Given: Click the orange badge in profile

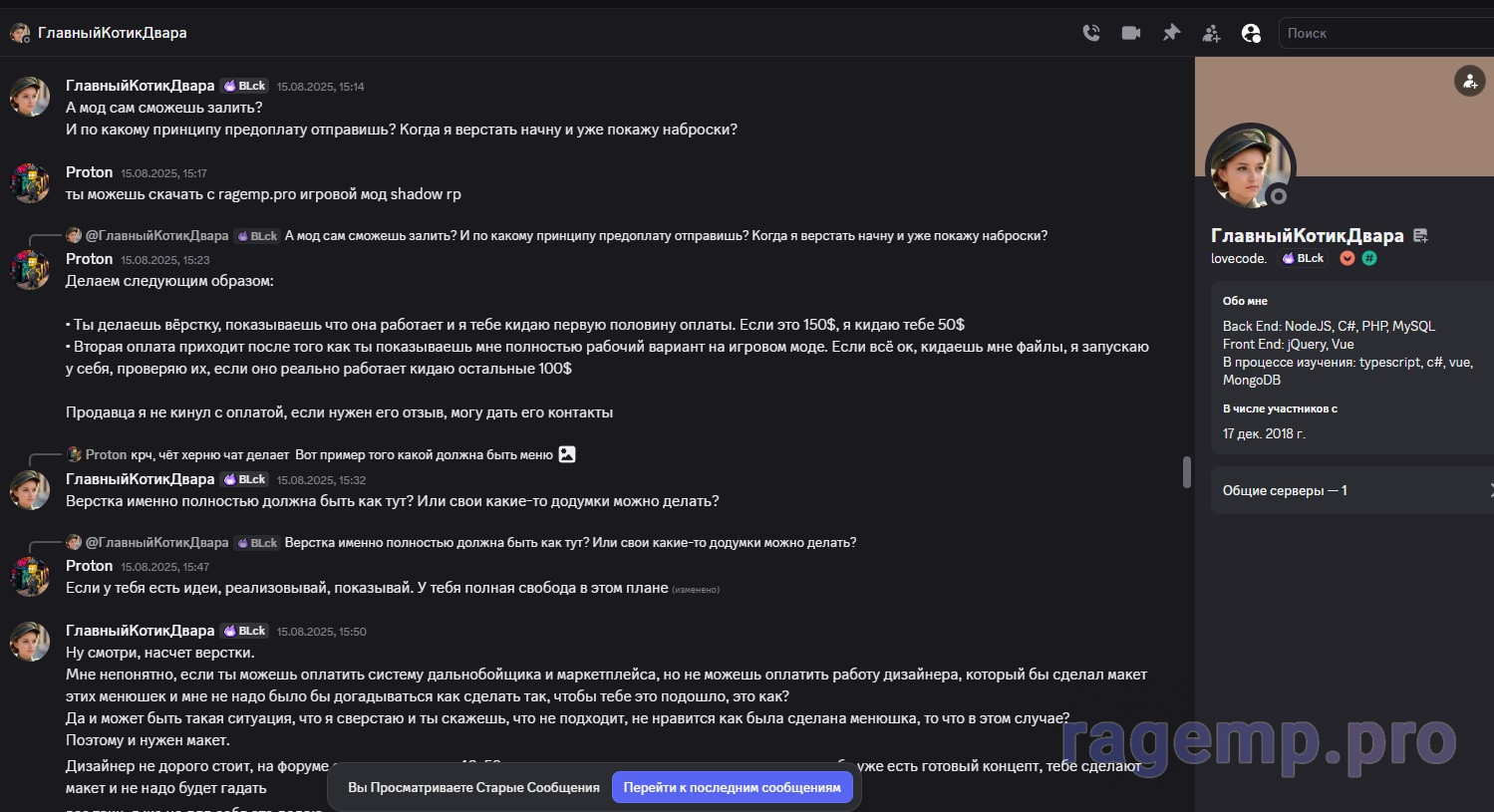Looking at the screenshot, I should pos(1347,258).
